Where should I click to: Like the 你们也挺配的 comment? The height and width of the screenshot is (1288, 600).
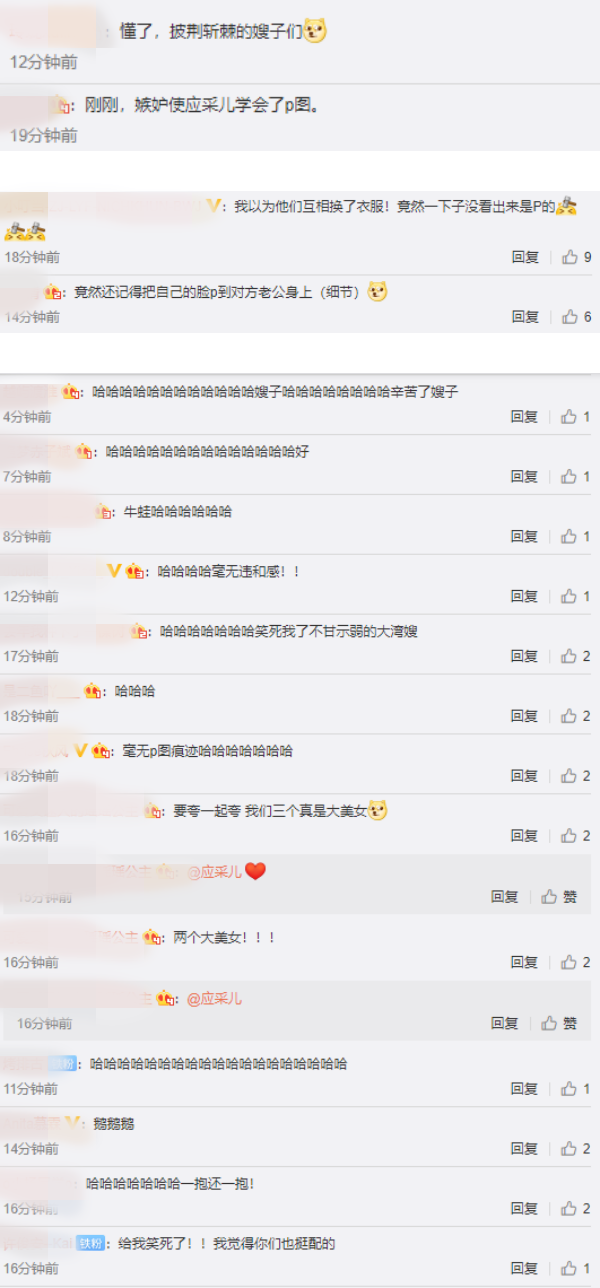click(x=576, y=1268)
